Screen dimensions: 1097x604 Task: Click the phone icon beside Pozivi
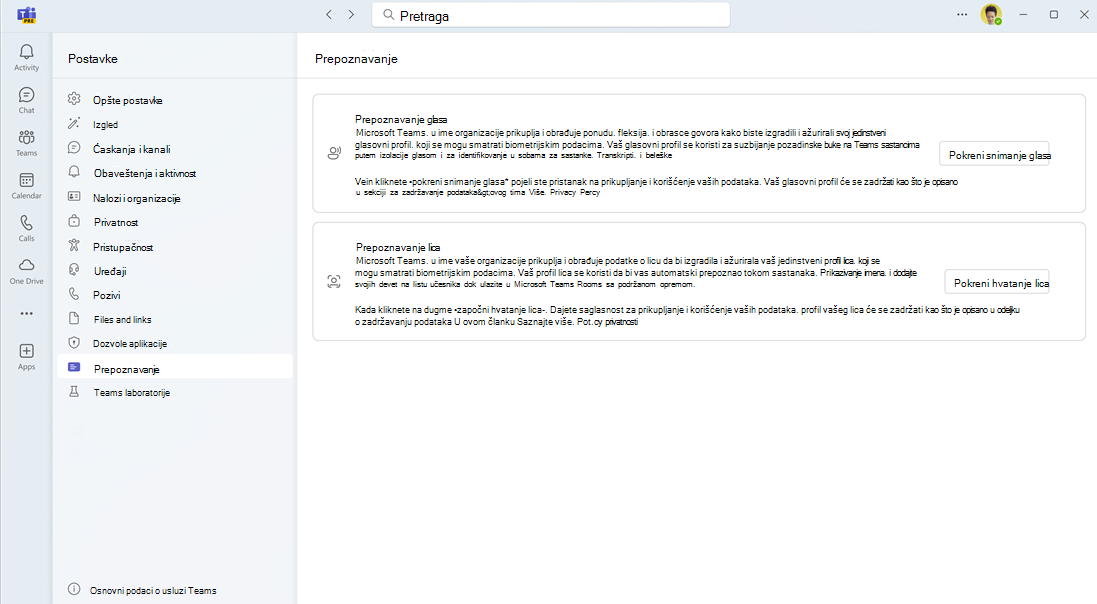tap(74, 294)
